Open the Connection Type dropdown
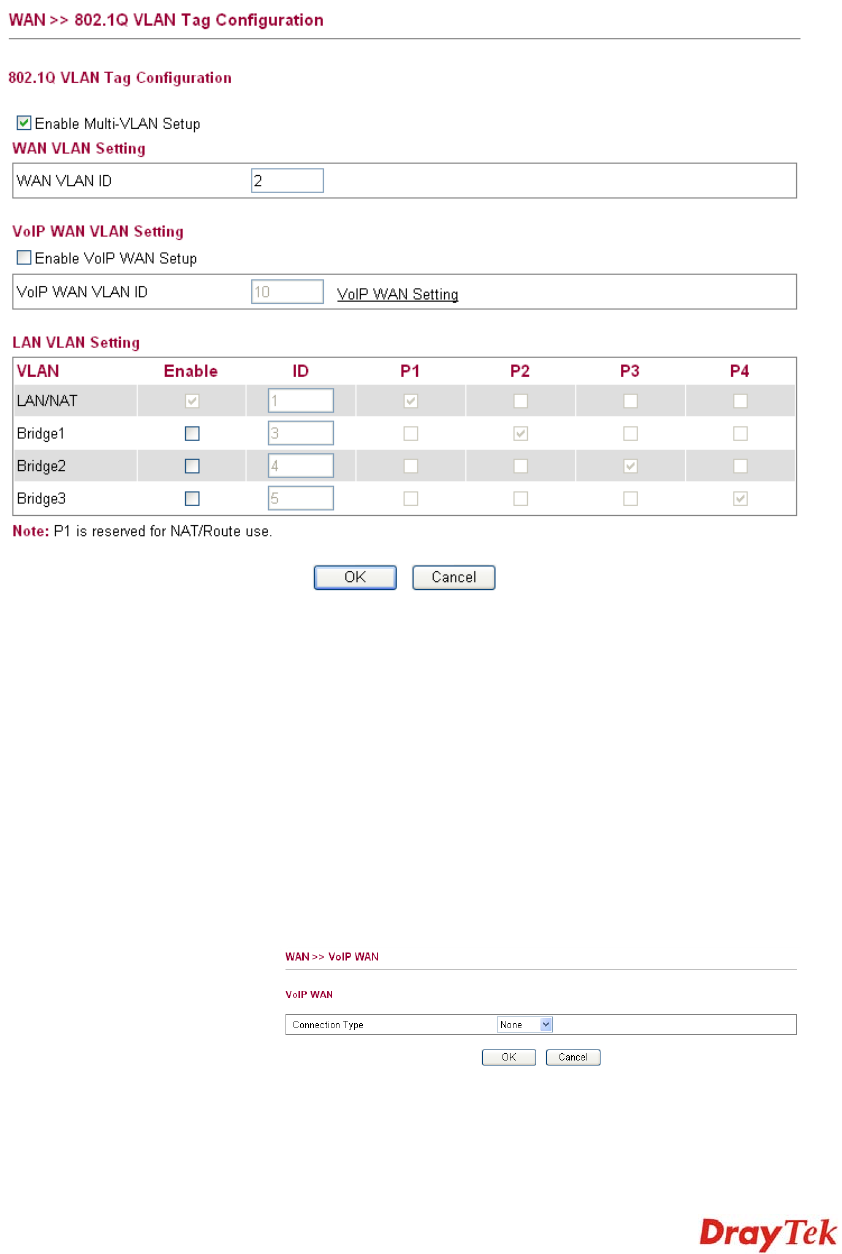Image resolution: width=842 pixels, height=1254 pixels. click(525, 1025)
